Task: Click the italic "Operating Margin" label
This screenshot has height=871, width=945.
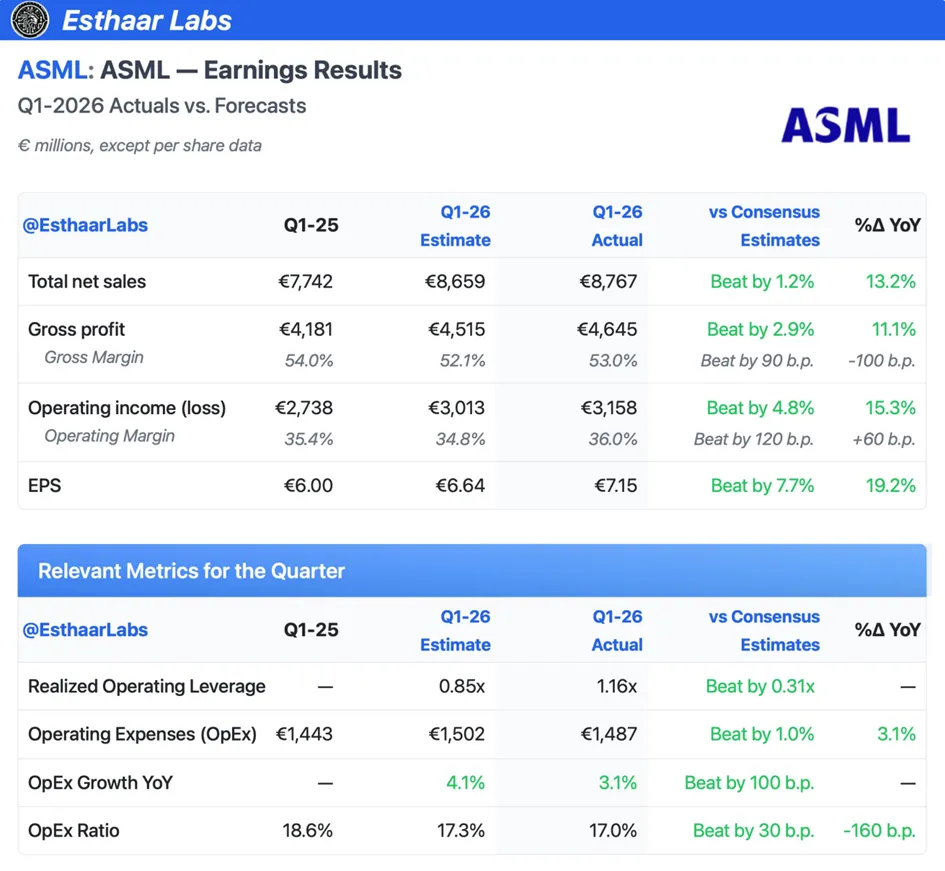Action: 110,435
